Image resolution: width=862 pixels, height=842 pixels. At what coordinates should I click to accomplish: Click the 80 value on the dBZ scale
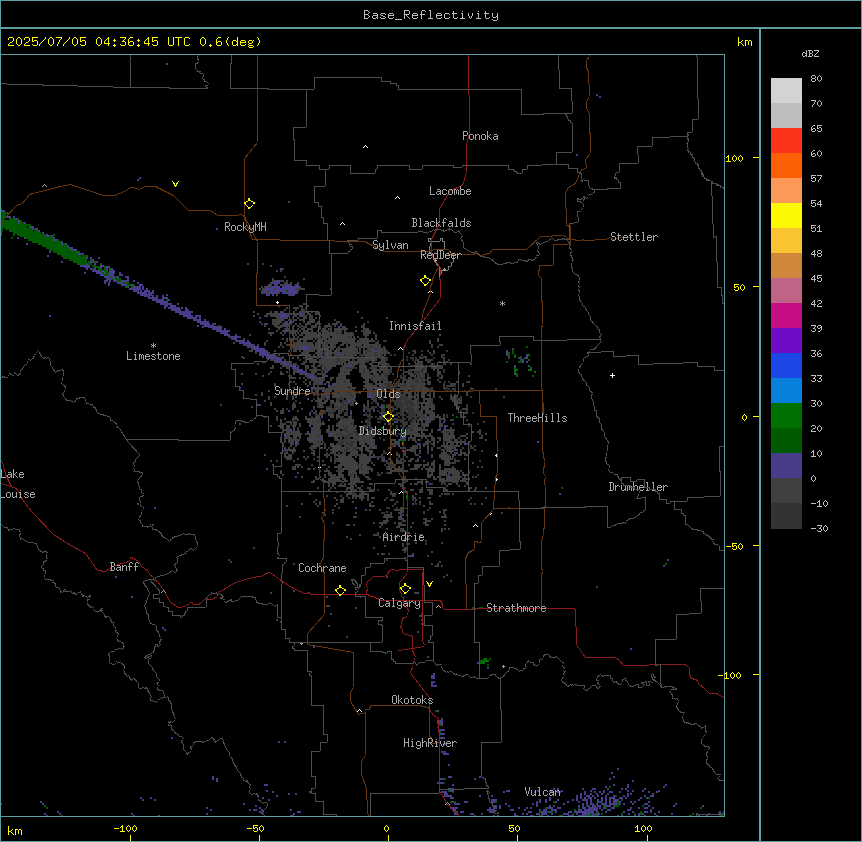pyautogui.click(x=816, y=79)
